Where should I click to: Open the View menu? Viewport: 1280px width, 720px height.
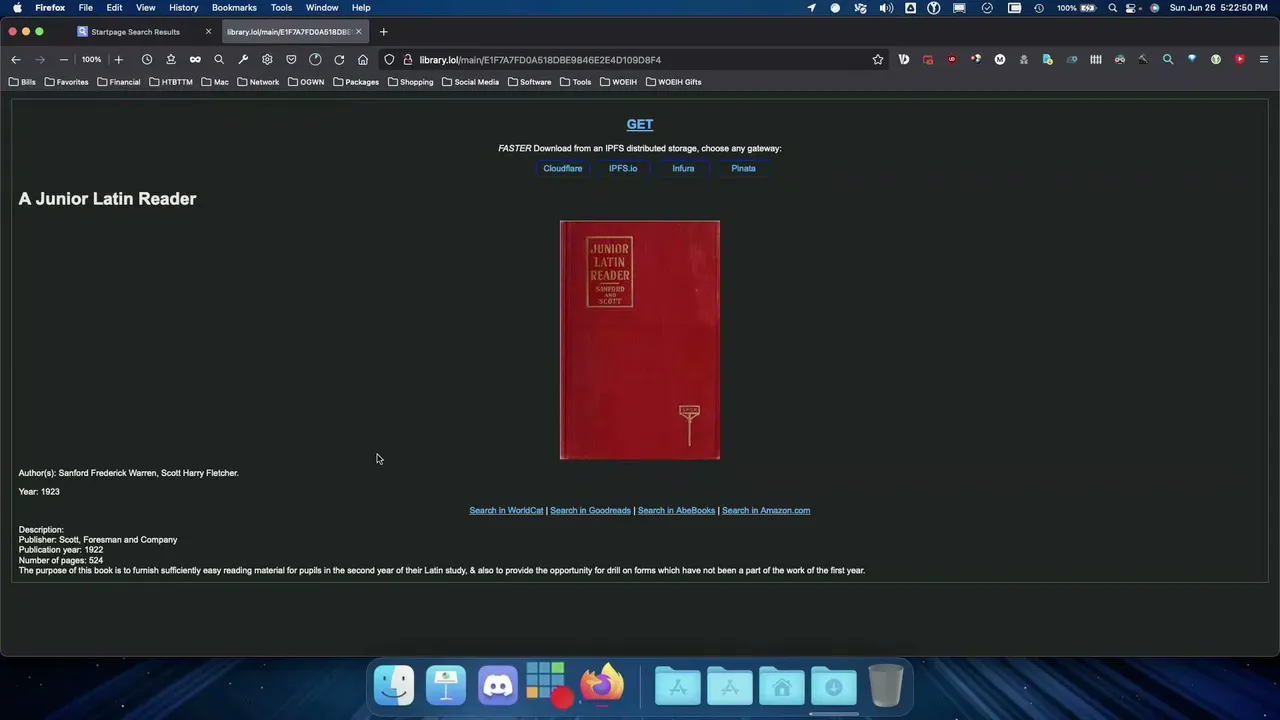[146, 8]
